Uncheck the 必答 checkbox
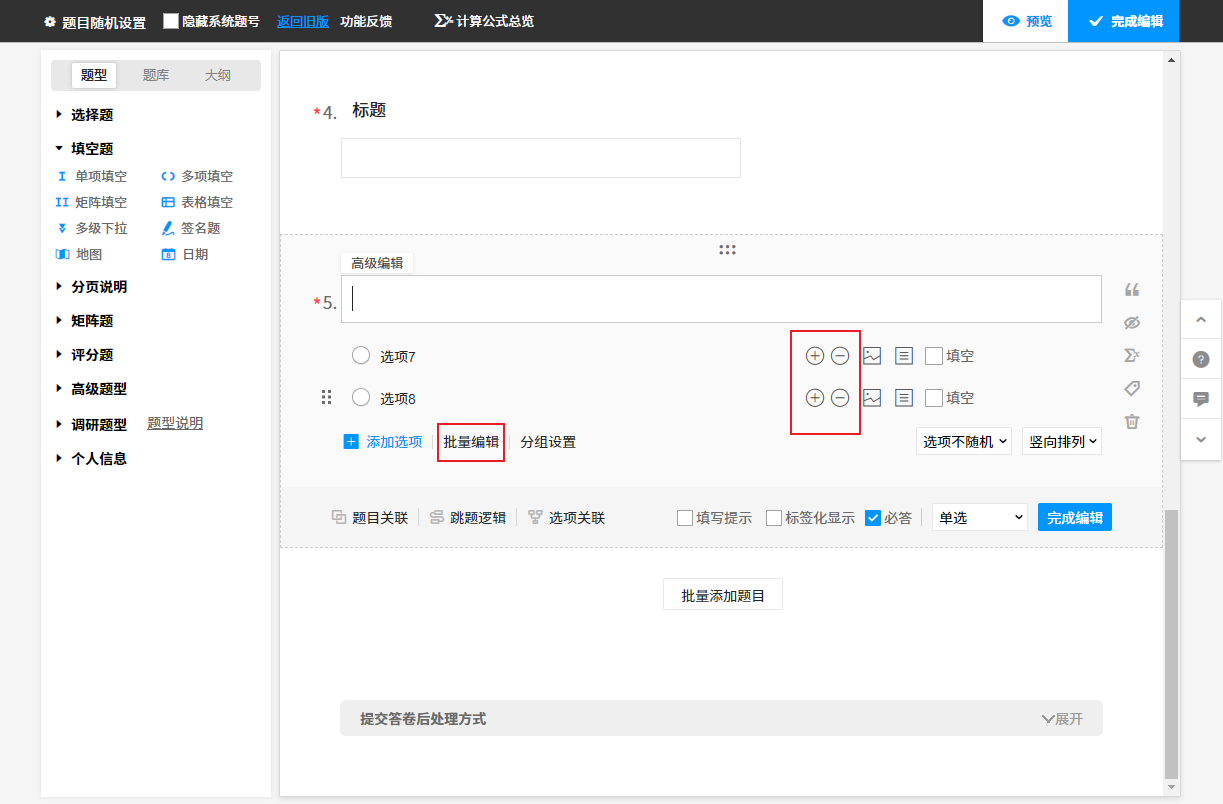 [873, 518]
